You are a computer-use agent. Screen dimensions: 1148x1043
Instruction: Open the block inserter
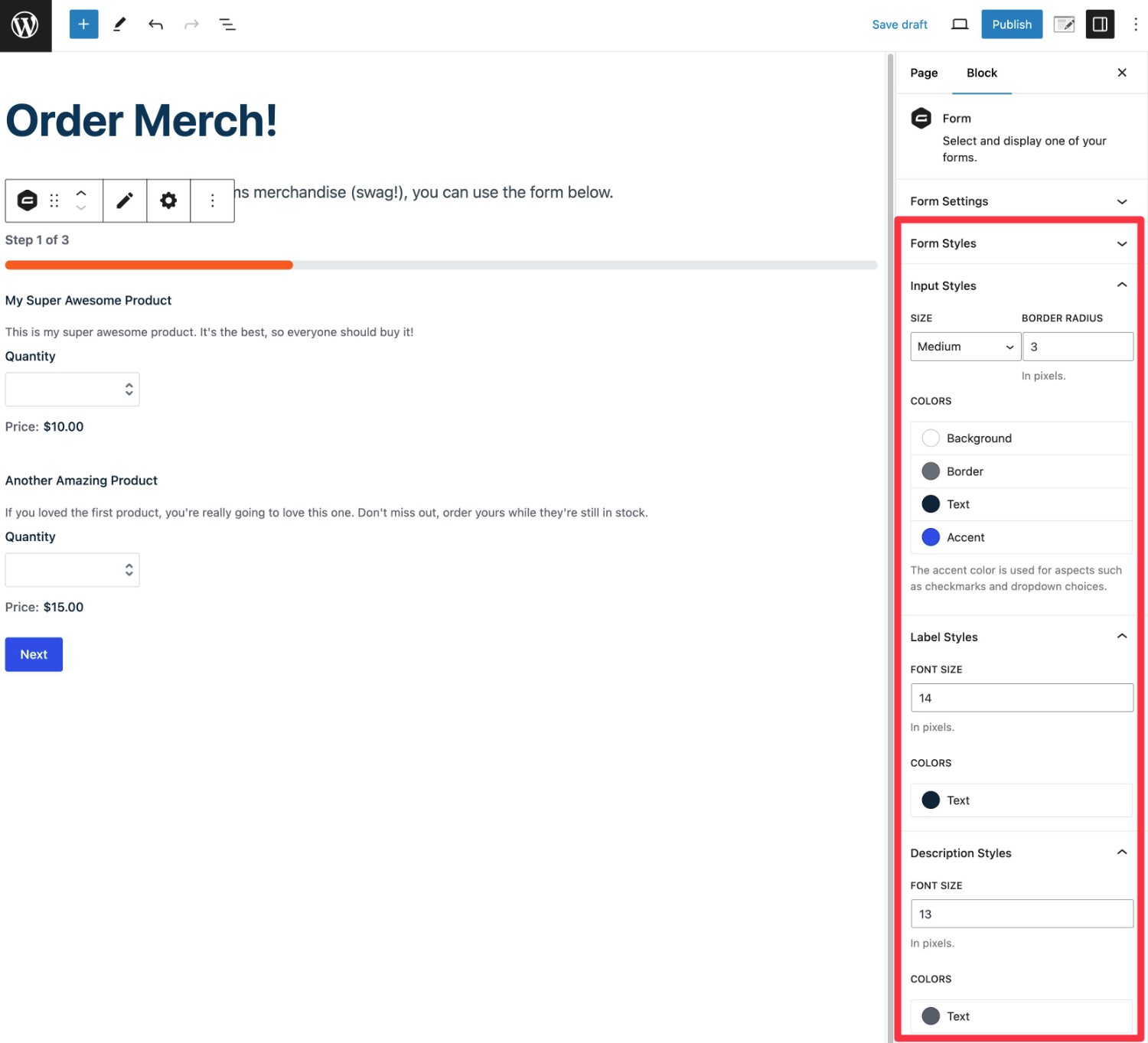click(x=83, y=24)
